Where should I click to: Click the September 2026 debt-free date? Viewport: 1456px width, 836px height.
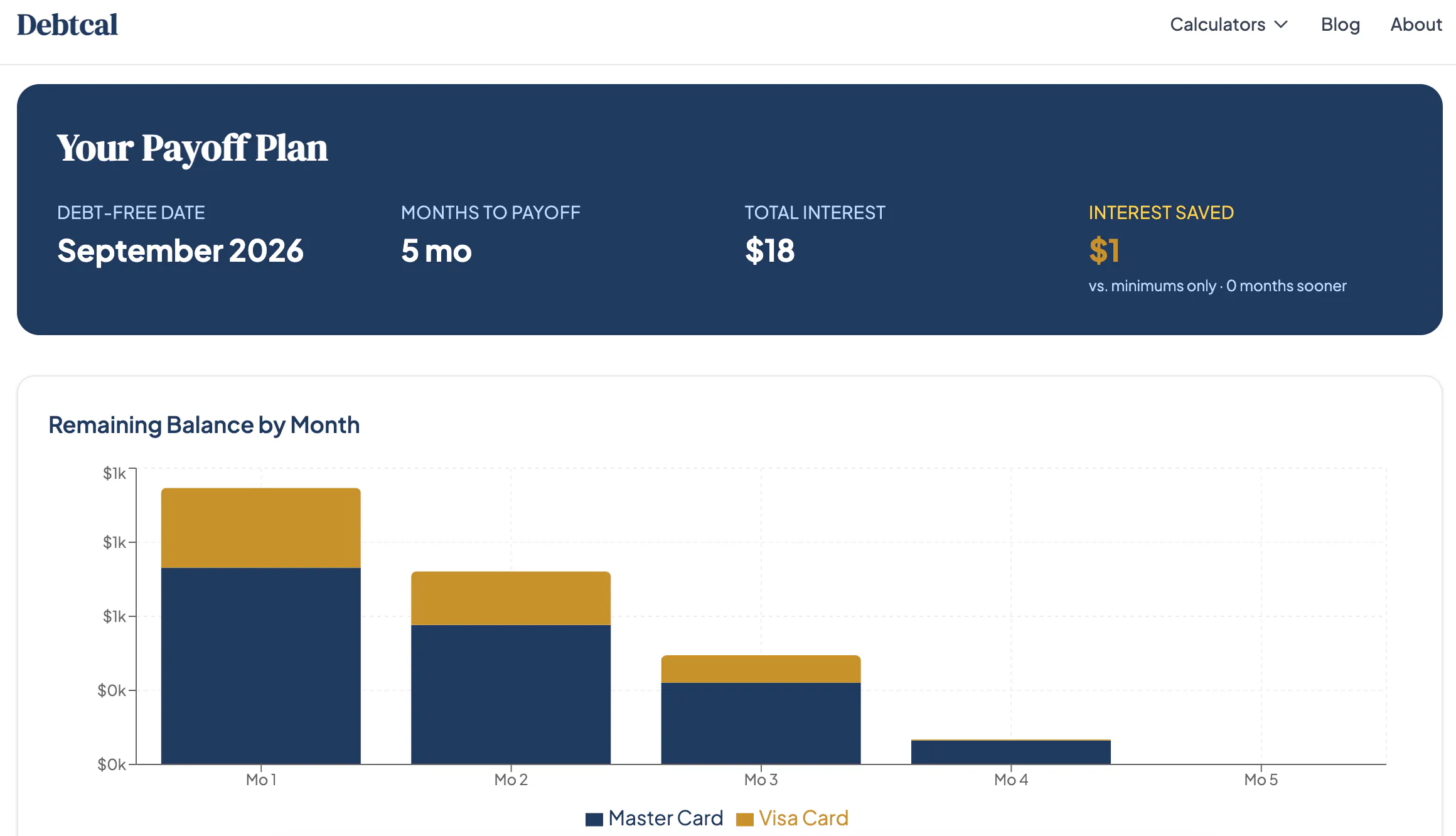180,250
